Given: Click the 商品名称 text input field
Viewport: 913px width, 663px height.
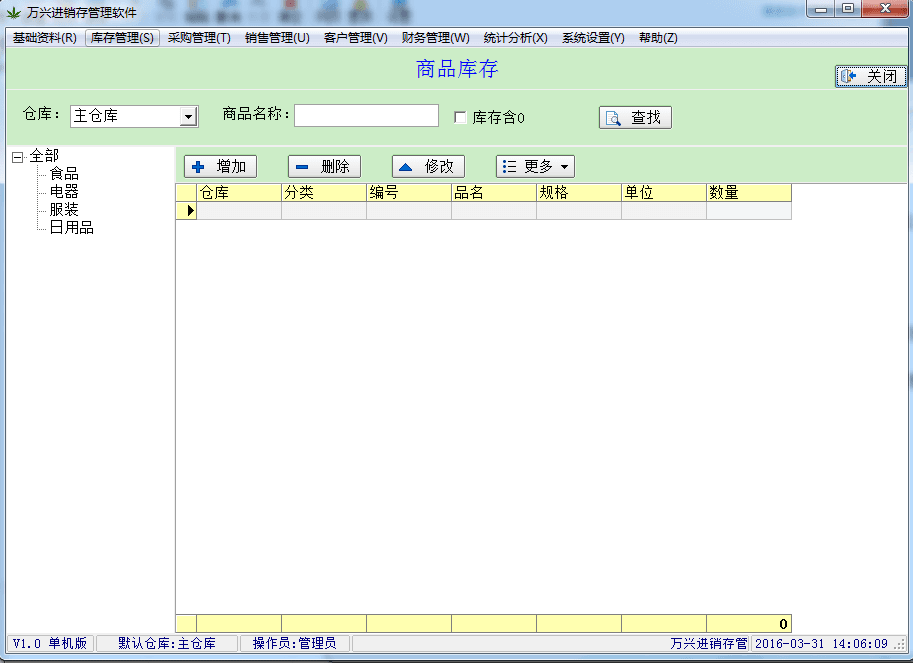Looking at the screenshot, I should point(366,116).
